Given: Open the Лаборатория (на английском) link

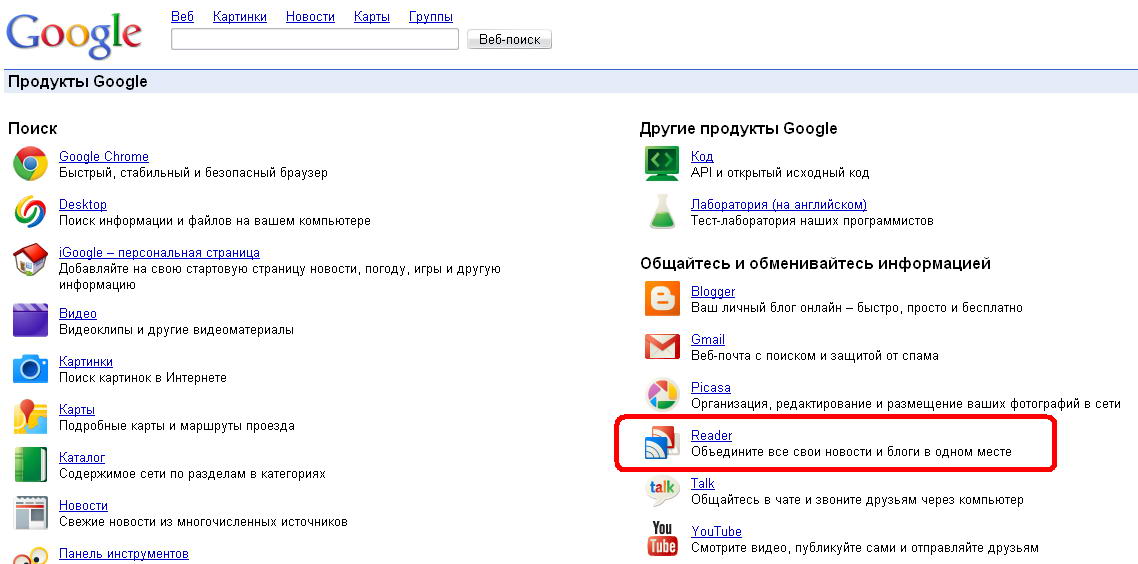Looking at the screenshot, I should pos(779,205).
